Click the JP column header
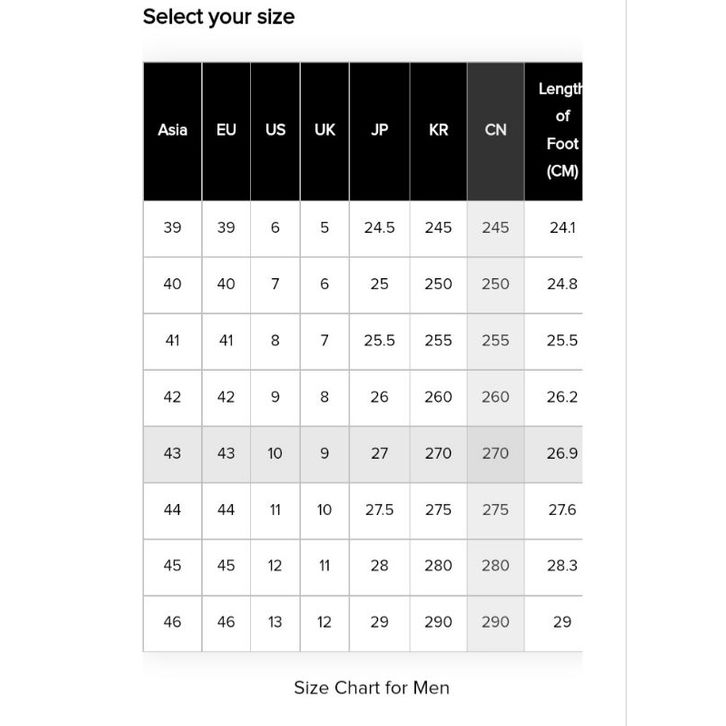The image size is (726, 726). 379,130
